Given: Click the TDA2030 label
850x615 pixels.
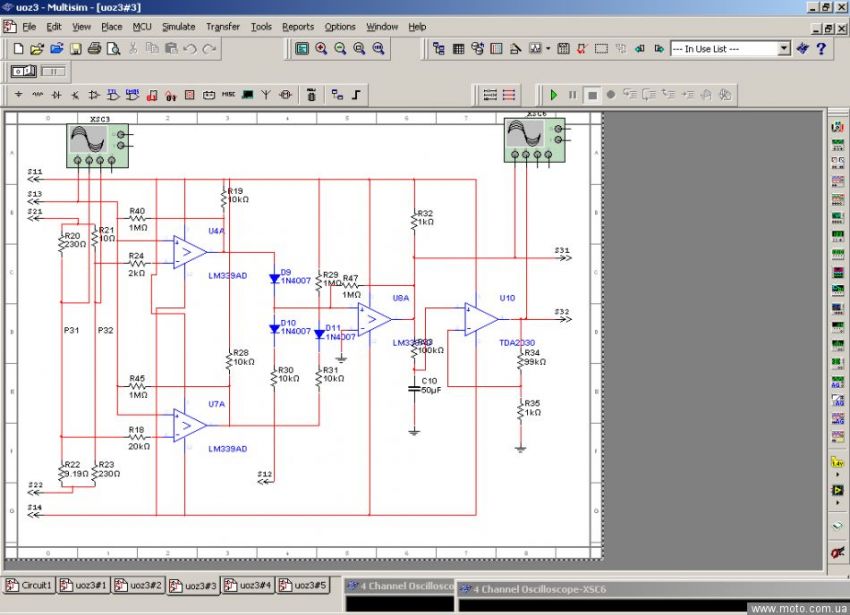Looking at the screenshot, I should pos(517,343).
